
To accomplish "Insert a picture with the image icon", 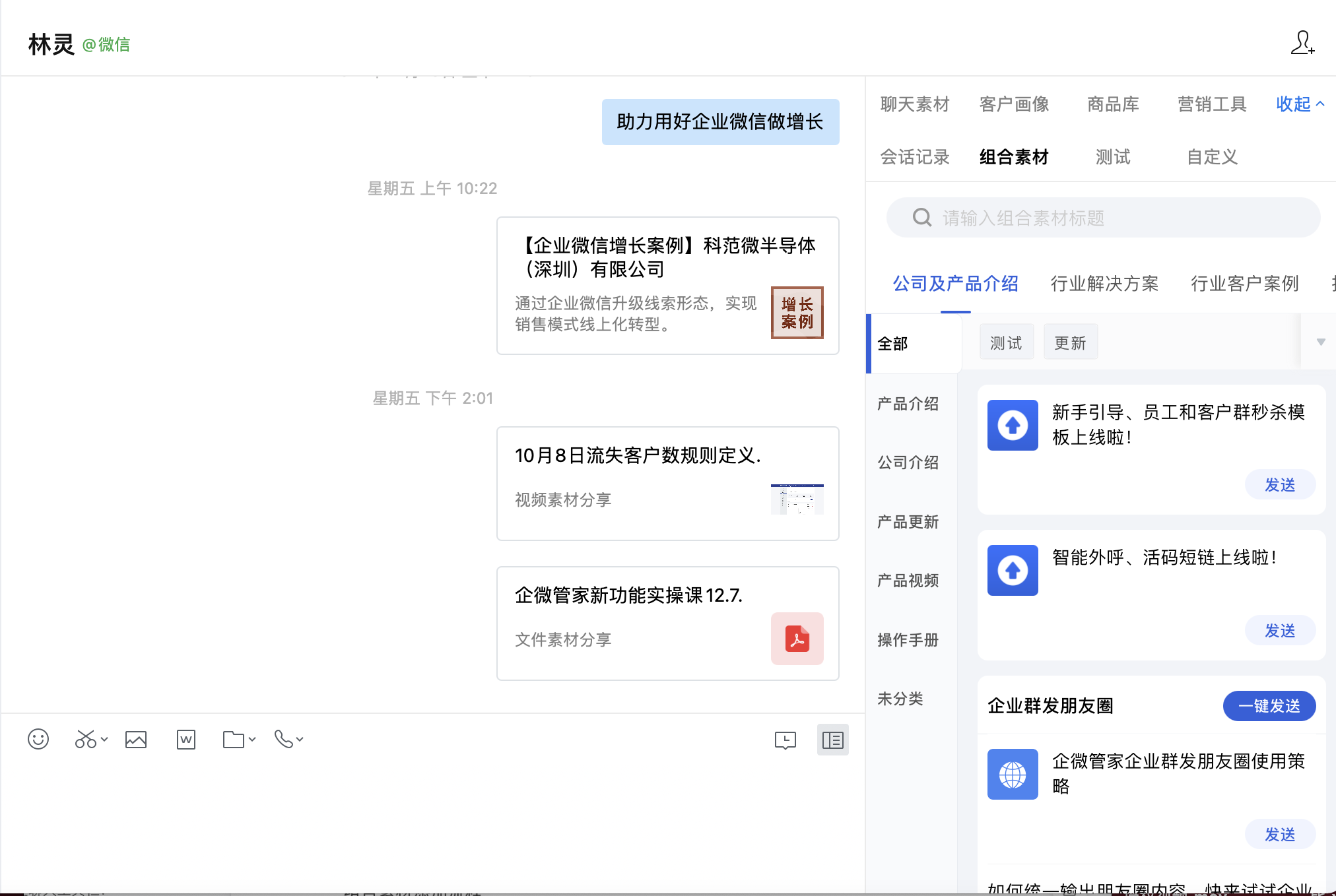I will (x=136, y=740).
